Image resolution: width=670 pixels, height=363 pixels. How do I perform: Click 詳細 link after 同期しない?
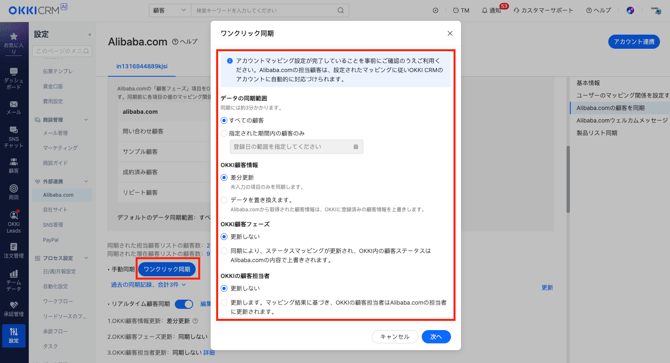(x=209, y=353)
